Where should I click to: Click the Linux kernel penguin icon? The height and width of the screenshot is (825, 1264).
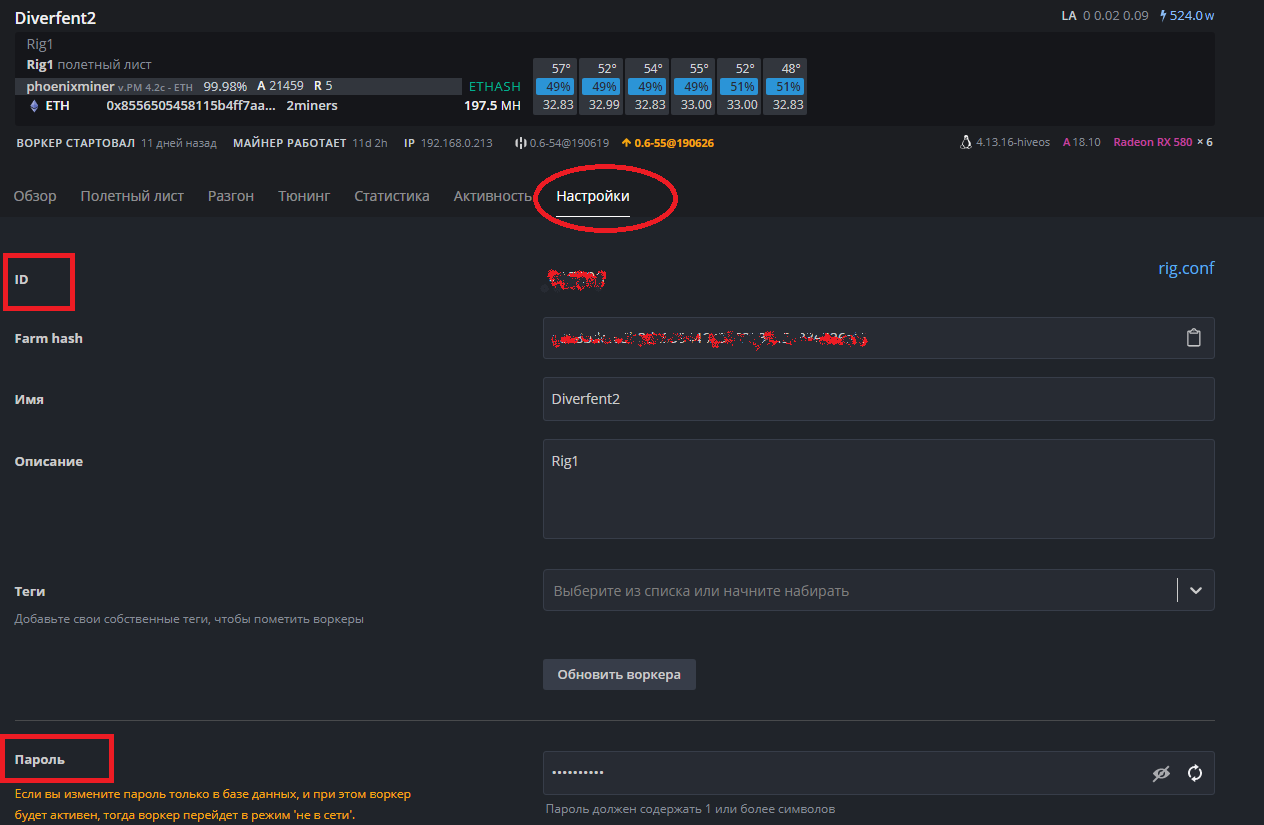tap(965, 143)
